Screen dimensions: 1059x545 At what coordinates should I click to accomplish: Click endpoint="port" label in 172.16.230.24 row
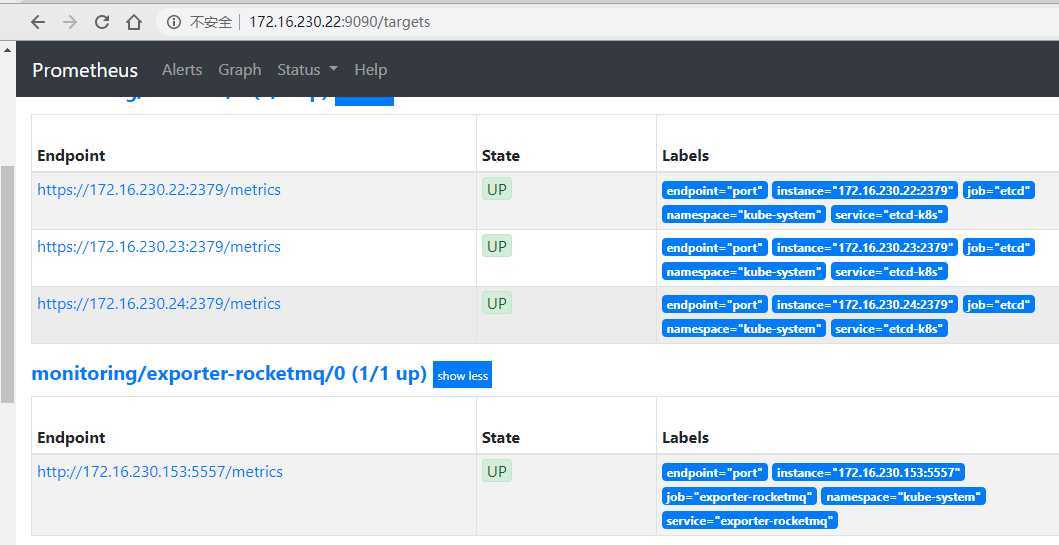click(x=715, y=305)
